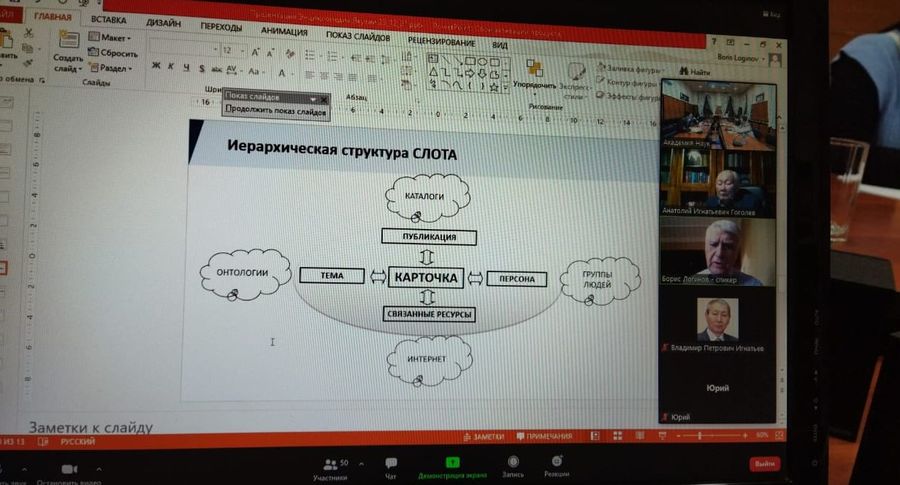Open the ВИД ribbon tab
The width and height of the screenshot is (900, 485).
pos(499,45)
